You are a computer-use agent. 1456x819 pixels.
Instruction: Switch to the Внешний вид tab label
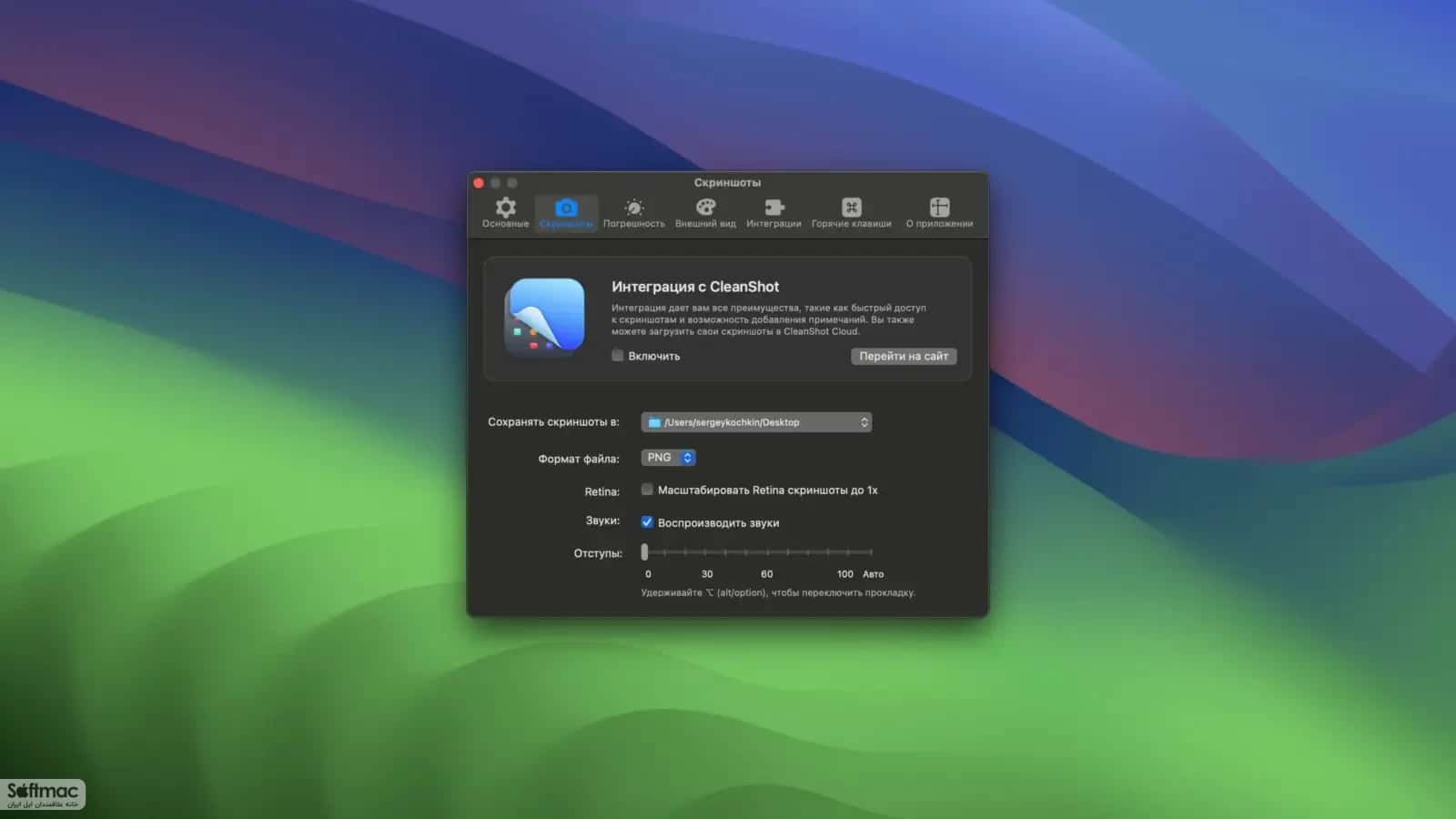point(705,224)
